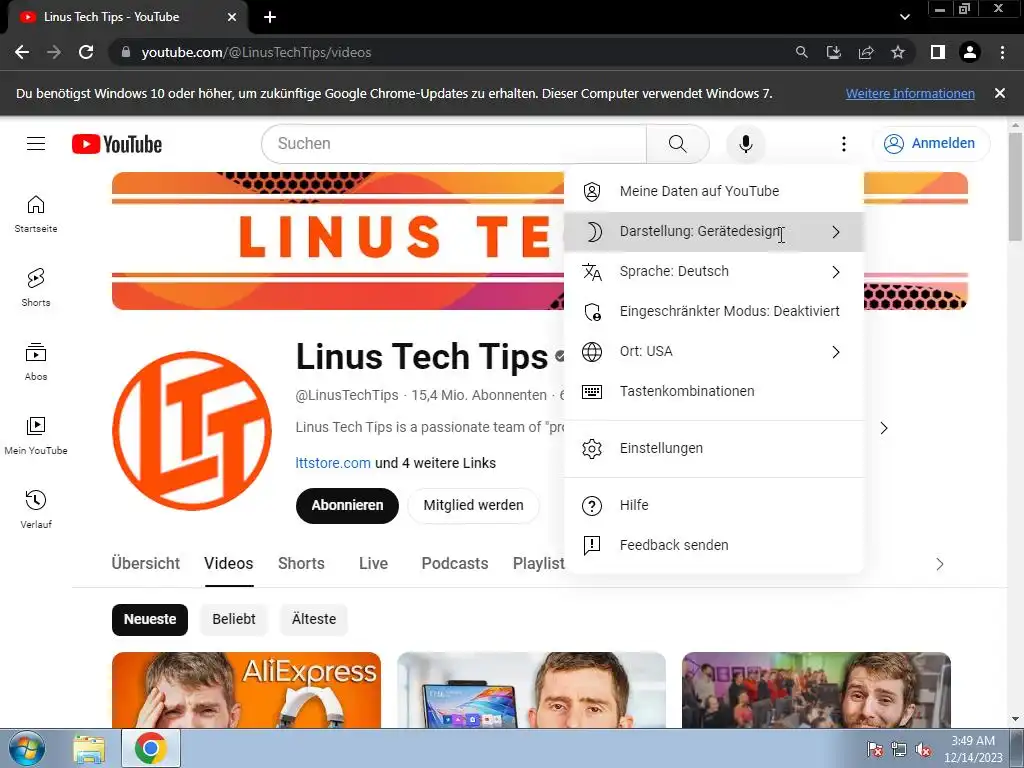Expand channel description chevron
The image size is (1024, 768).
(884, 428)
